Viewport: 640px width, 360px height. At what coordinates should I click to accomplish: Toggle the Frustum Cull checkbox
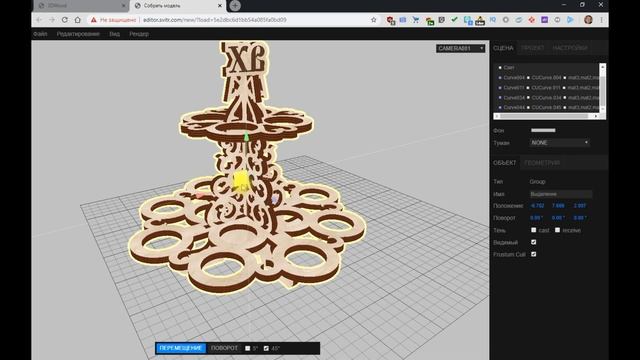tap(533, 254)
